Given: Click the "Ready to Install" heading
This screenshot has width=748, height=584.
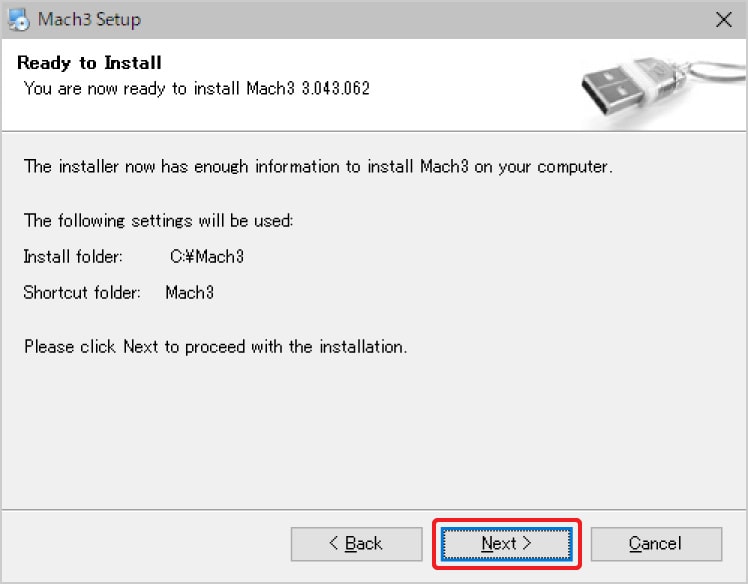Looking at the screenshot, I should 90,64.
